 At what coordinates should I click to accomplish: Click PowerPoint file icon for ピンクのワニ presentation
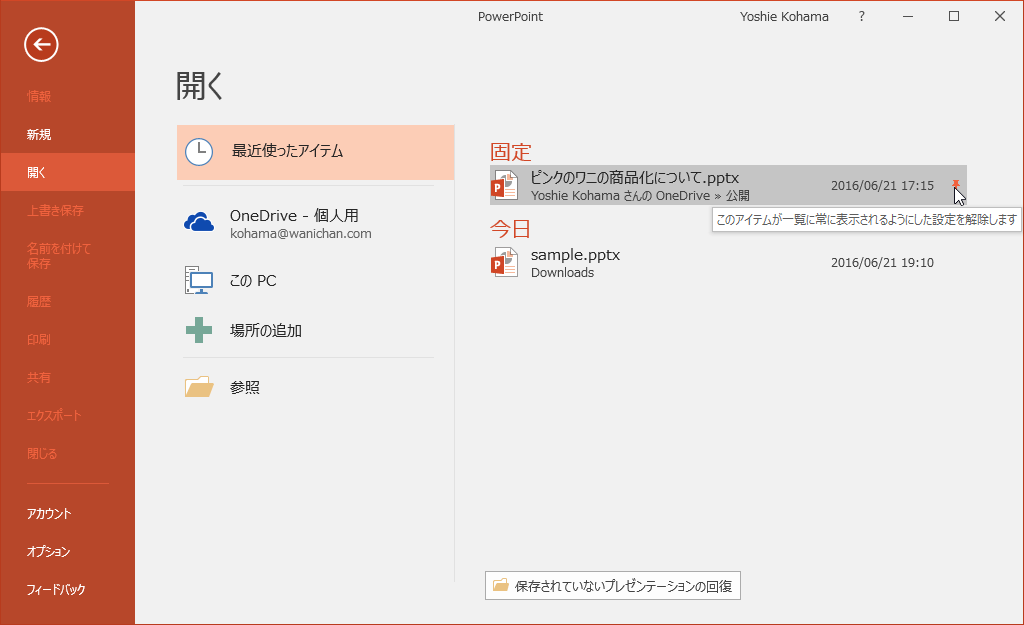pyautogui.click(x=504, y=185)
